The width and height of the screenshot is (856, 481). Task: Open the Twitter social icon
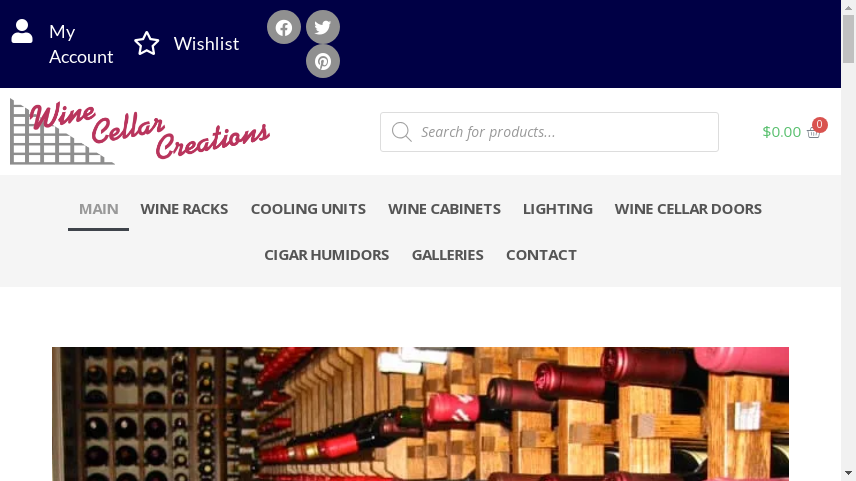(x=323, y=27)
